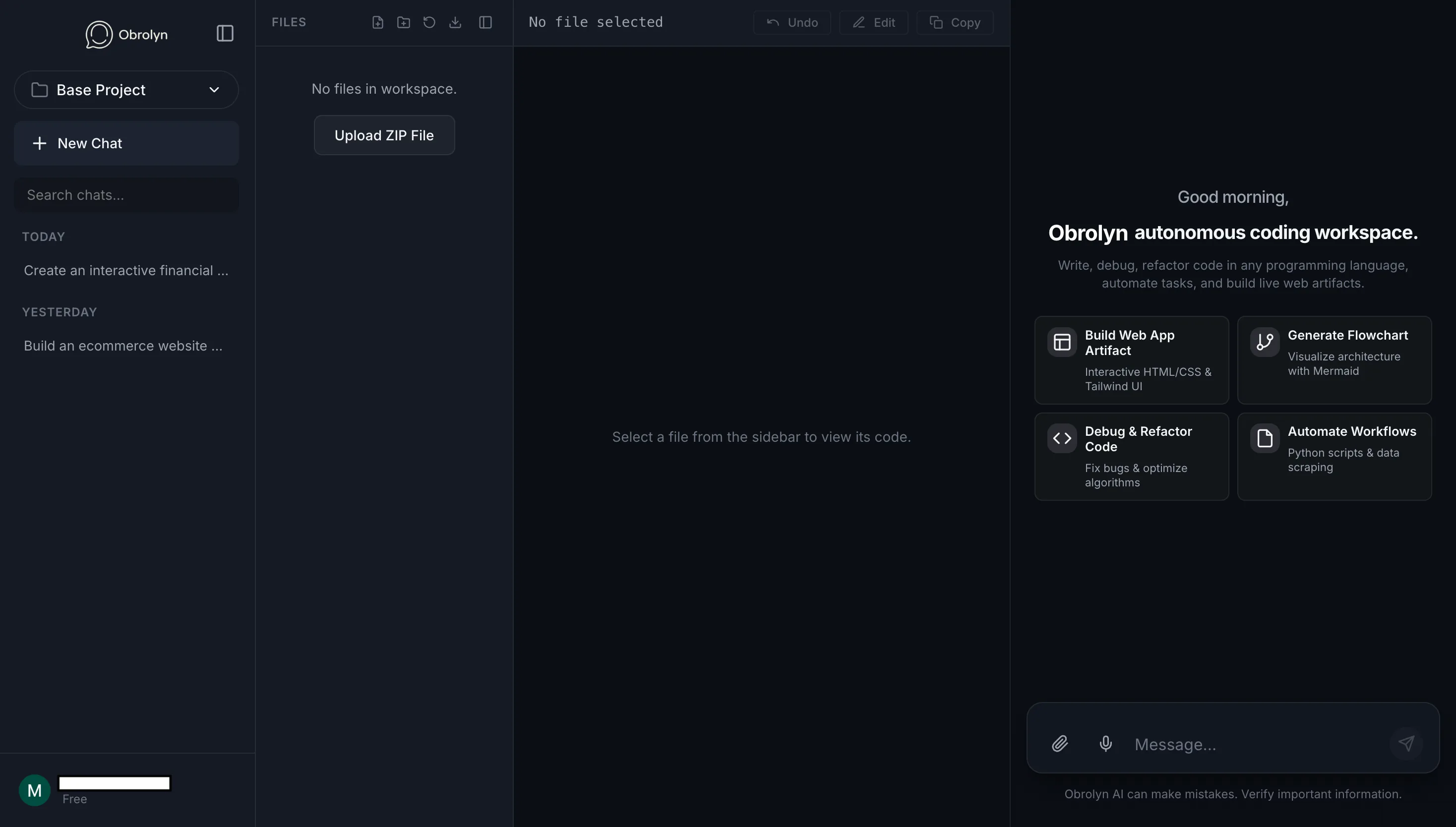Click the Obrolyn logo icon
The height and width of the screenshot is (827, 1456).
pos(99,34)
